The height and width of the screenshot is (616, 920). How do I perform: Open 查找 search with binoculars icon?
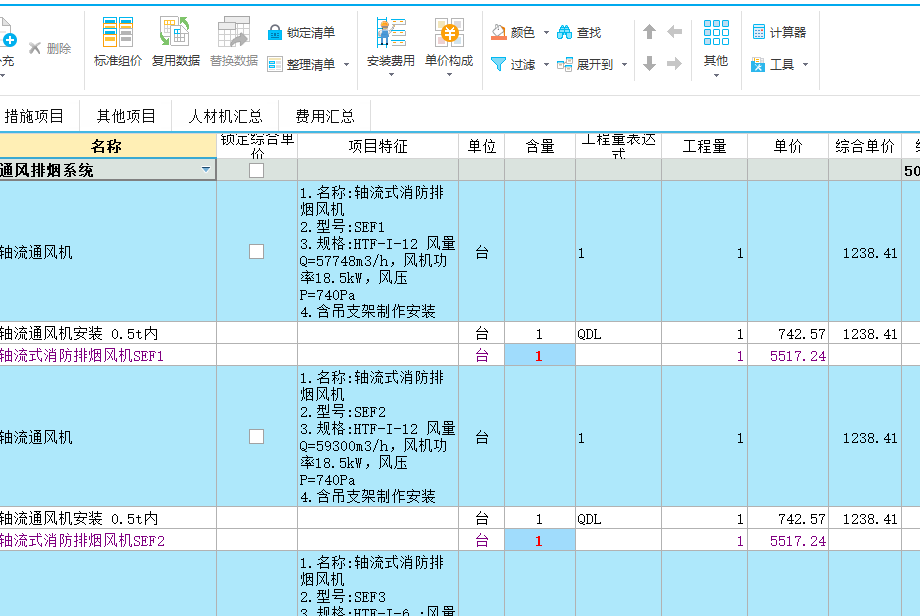579,32
